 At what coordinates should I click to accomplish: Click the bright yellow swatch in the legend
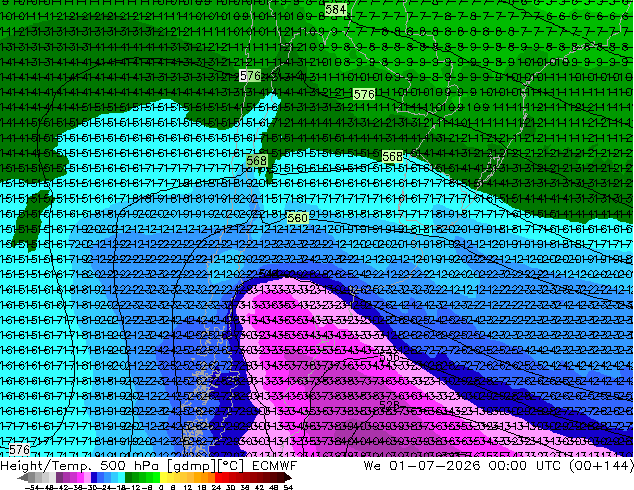[x=163, y=477]
